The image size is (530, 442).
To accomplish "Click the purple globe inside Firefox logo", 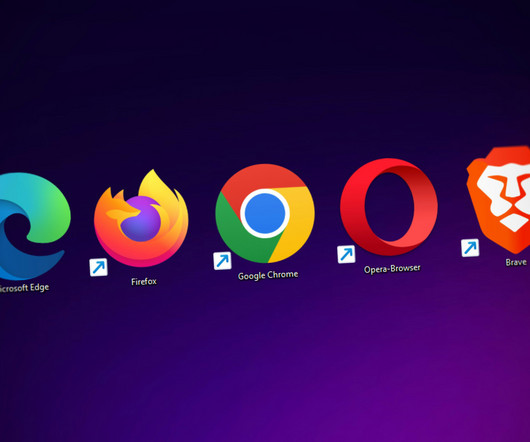I will point(141,220).
